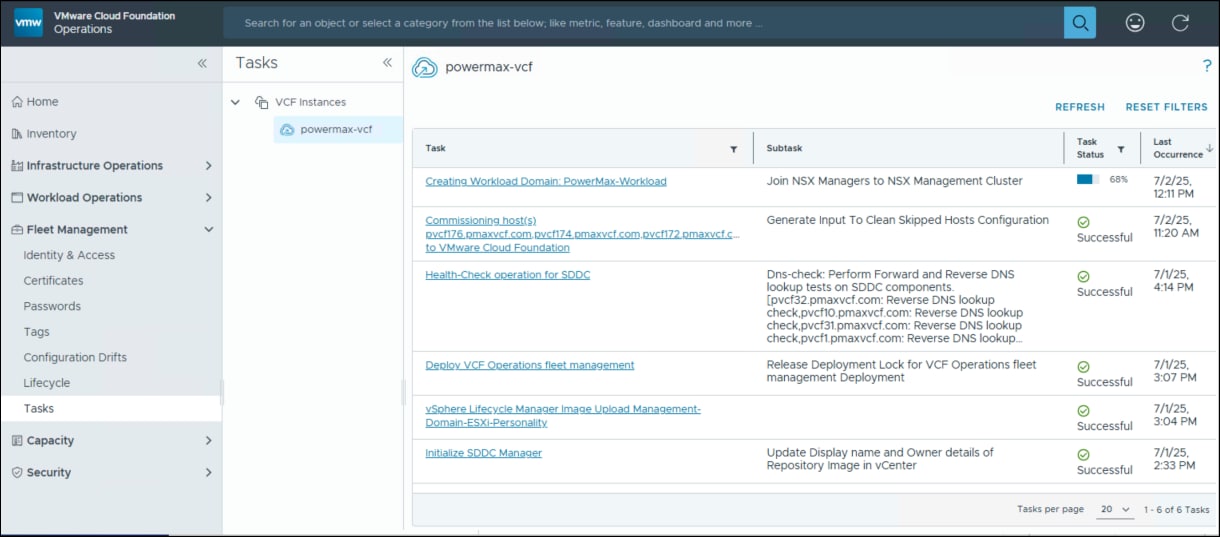The image size is (1220, 537).
Task: Click success checkmark for Health-Check row
Action: [1083, 277]
